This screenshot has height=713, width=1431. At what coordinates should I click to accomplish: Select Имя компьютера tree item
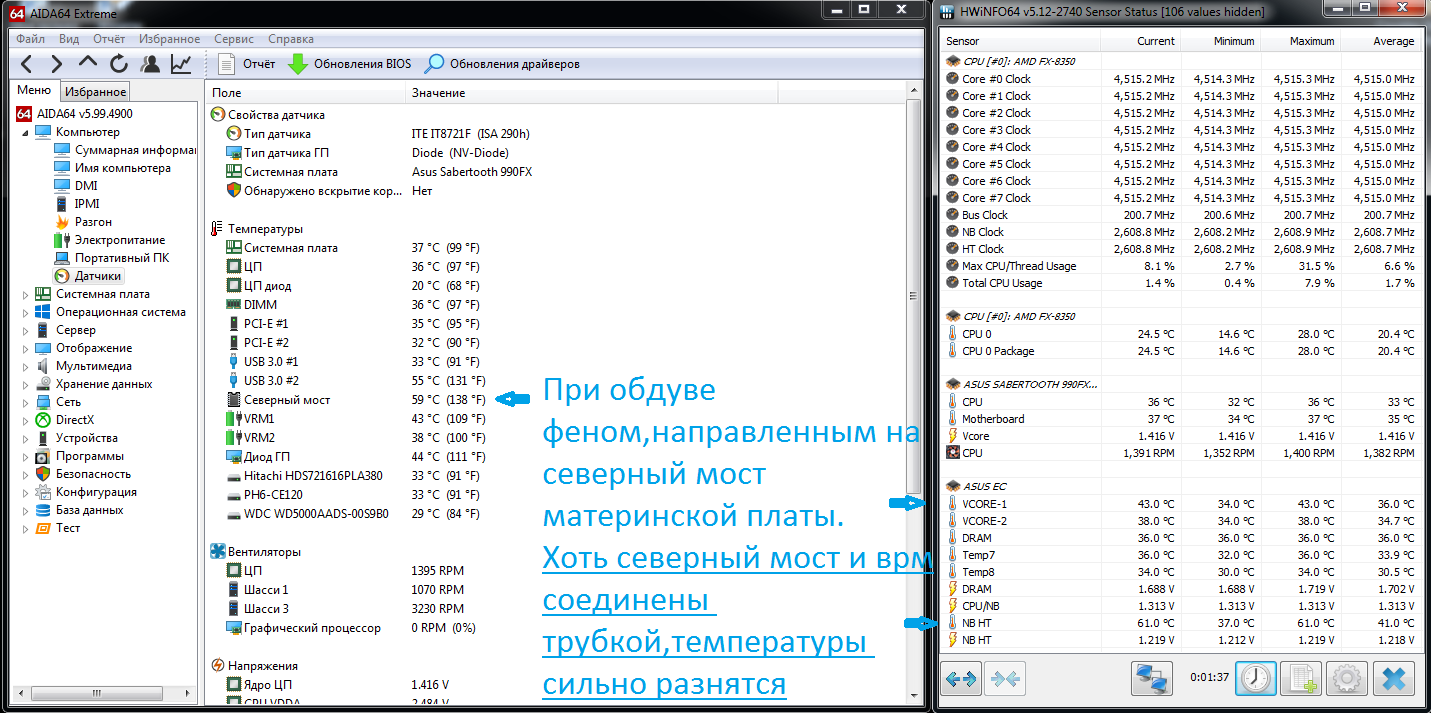pyautogui.click(x=112, y=168)
